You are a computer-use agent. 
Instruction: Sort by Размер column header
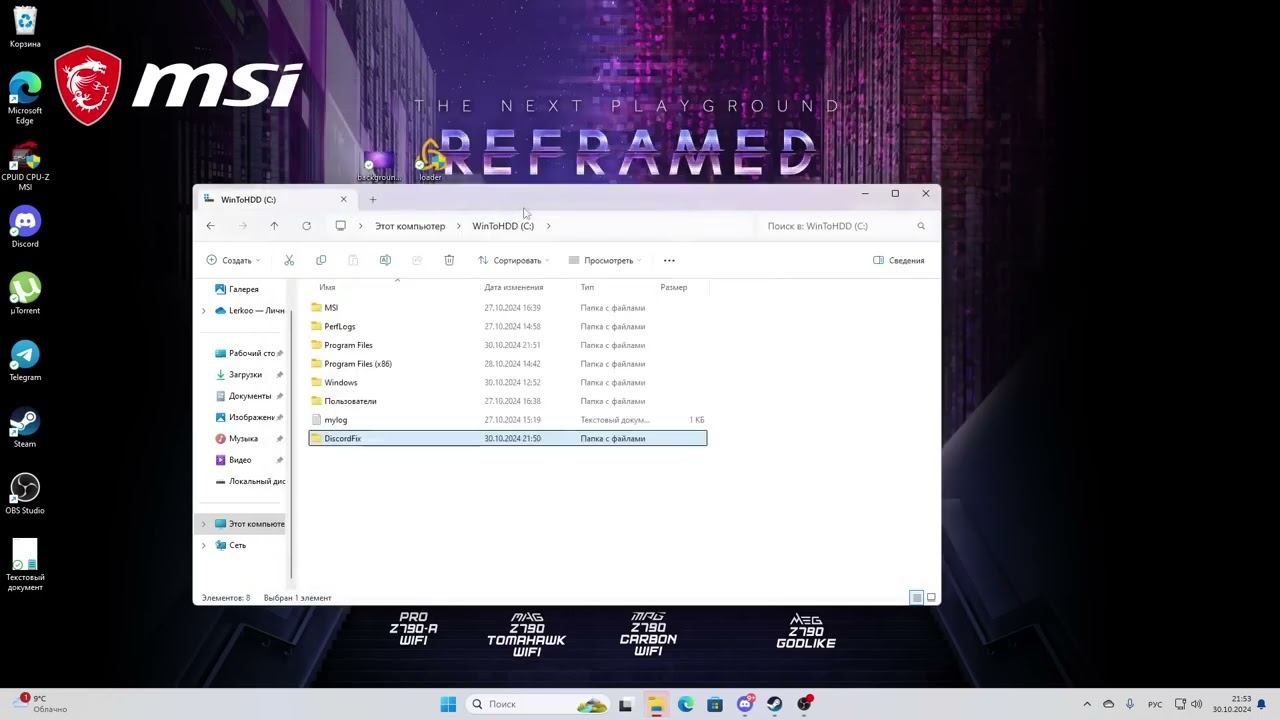click(673, 287)
